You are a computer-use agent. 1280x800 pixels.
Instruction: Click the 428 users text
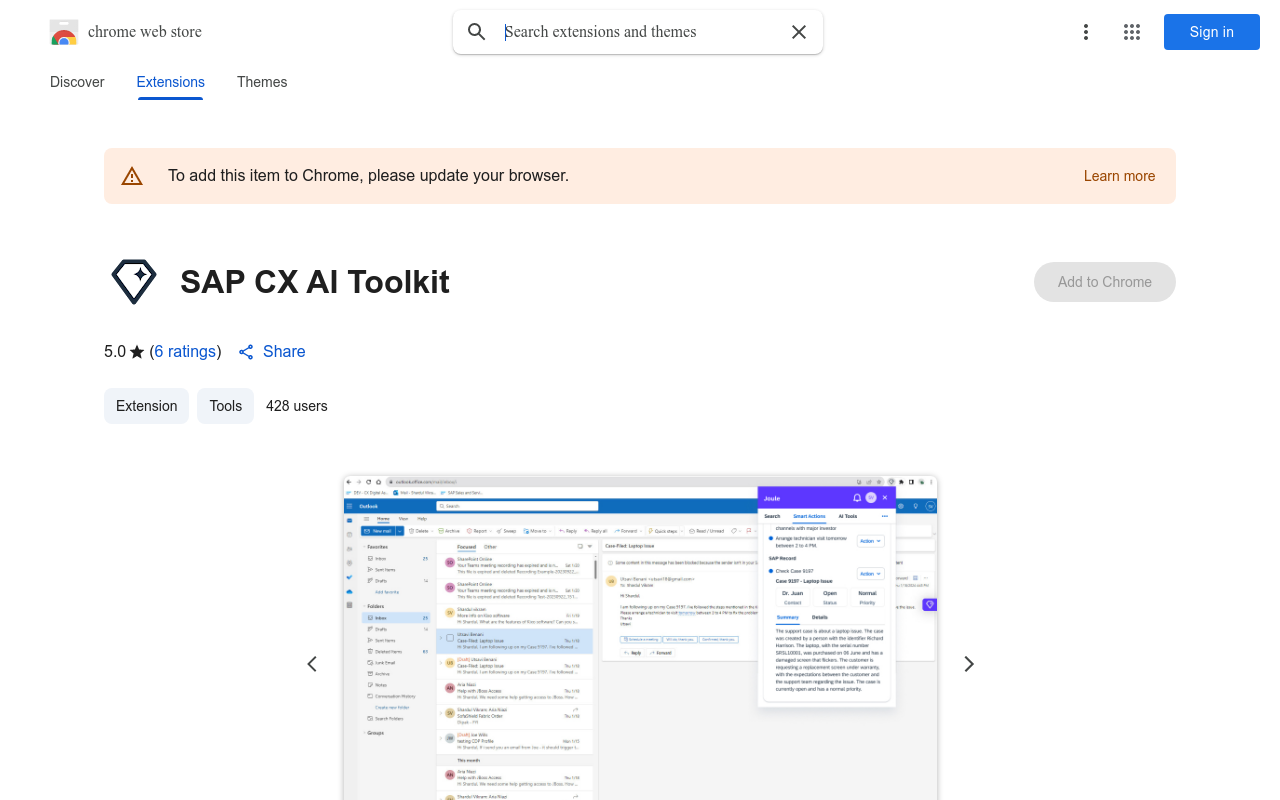pos(297,406)
